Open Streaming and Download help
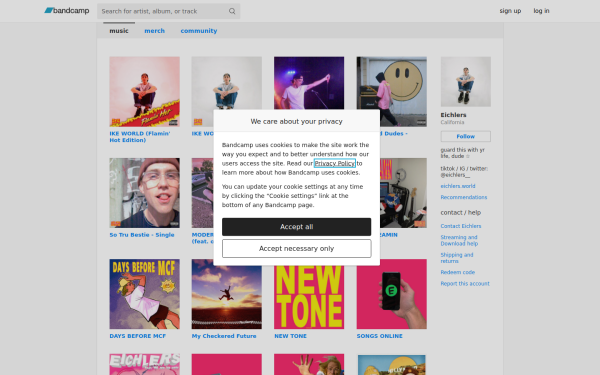The height and width of the screenshot is (375, 600). tap(459, 240)
